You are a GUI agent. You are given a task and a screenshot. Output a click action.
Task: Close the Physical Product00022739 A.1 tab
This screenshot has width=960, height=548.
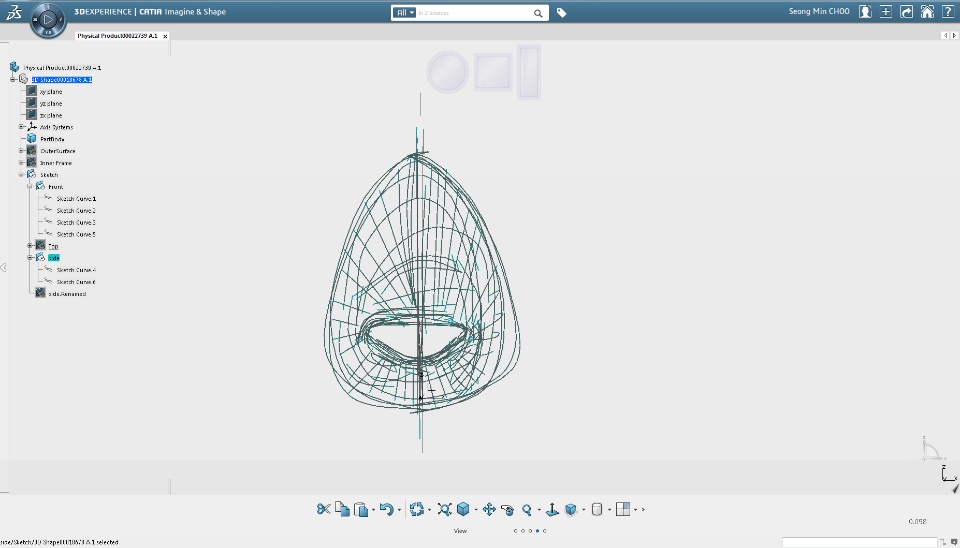[165, 36]
